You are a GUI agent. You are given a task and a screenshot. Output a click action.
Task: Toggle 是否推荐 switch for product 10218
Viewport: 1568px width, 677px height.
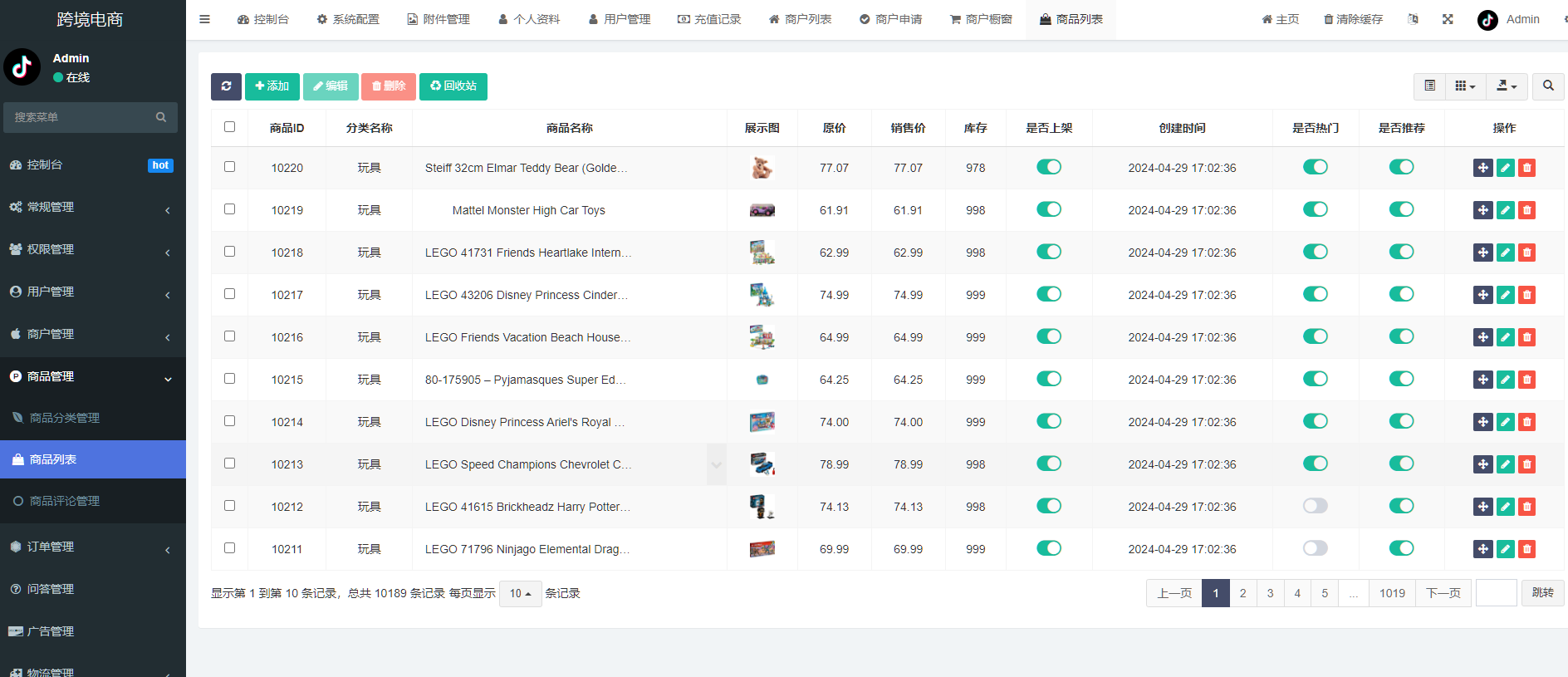[1402, 252]
